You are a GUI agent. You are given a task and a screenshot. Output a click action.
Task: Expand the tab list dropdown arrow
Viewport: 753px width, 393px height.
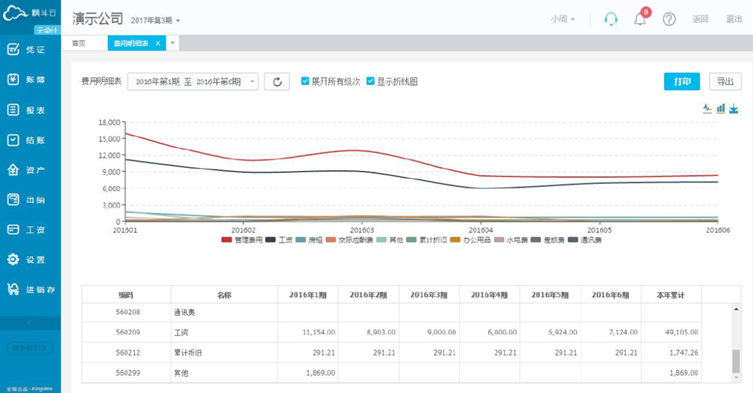click(172, 43)
